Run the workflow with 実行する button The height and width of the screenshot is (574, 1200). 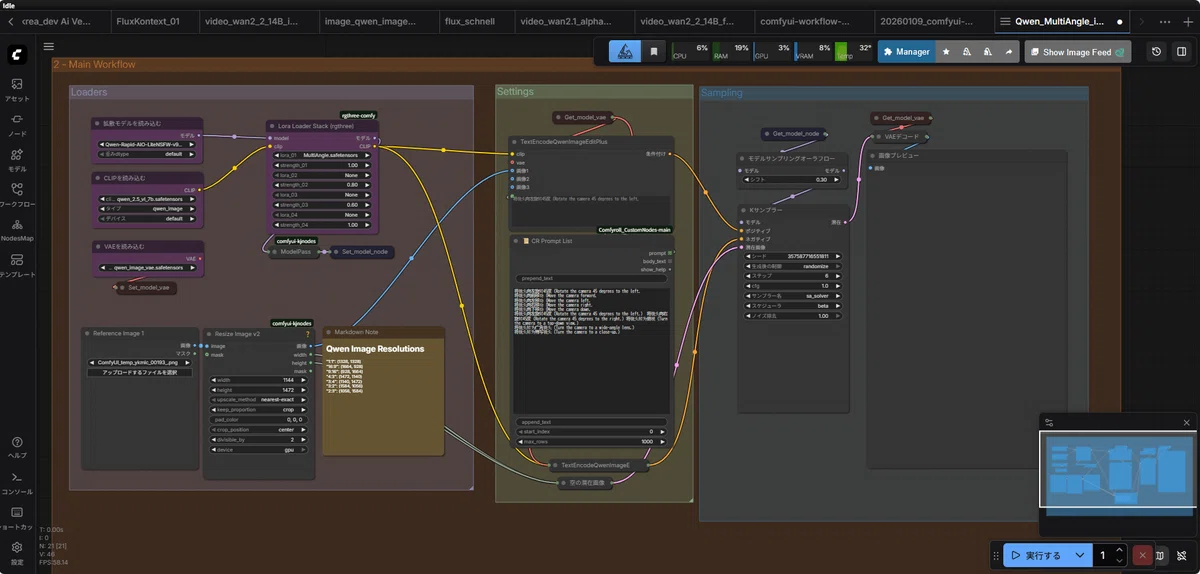click(1036, 555)
